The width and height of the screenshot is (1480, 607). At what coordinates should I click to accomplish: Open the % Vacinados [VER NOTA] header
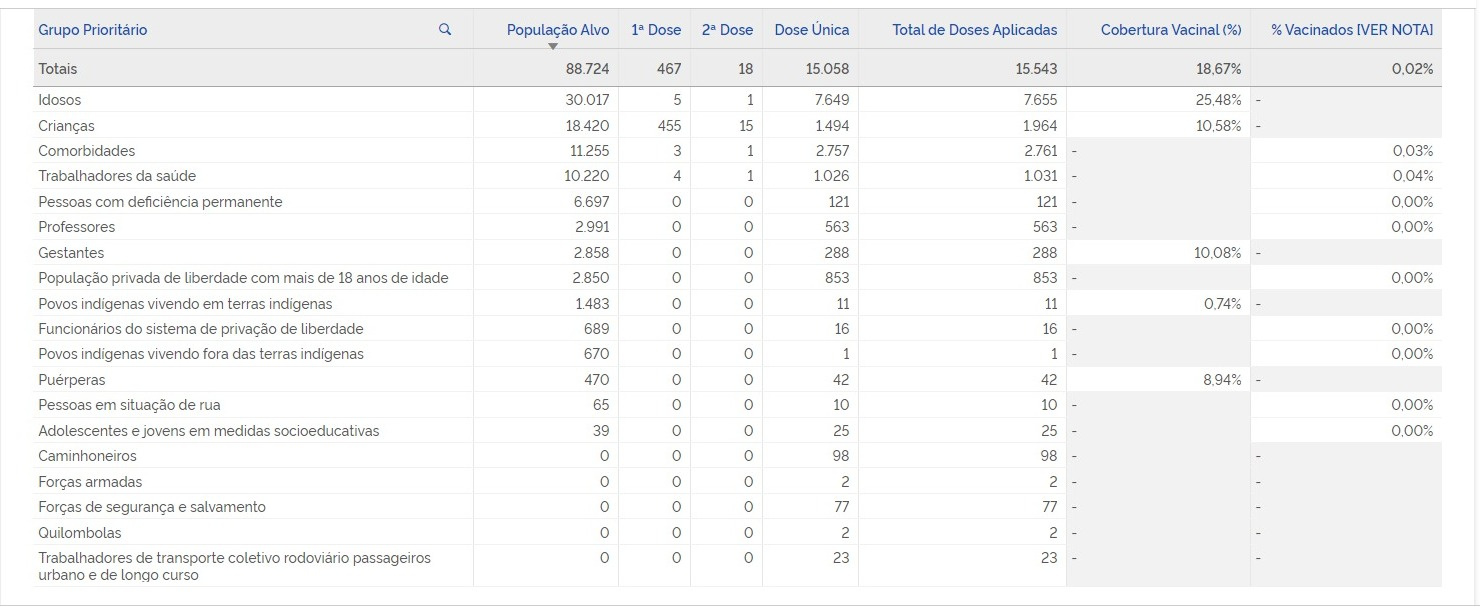coord(1351,30)
